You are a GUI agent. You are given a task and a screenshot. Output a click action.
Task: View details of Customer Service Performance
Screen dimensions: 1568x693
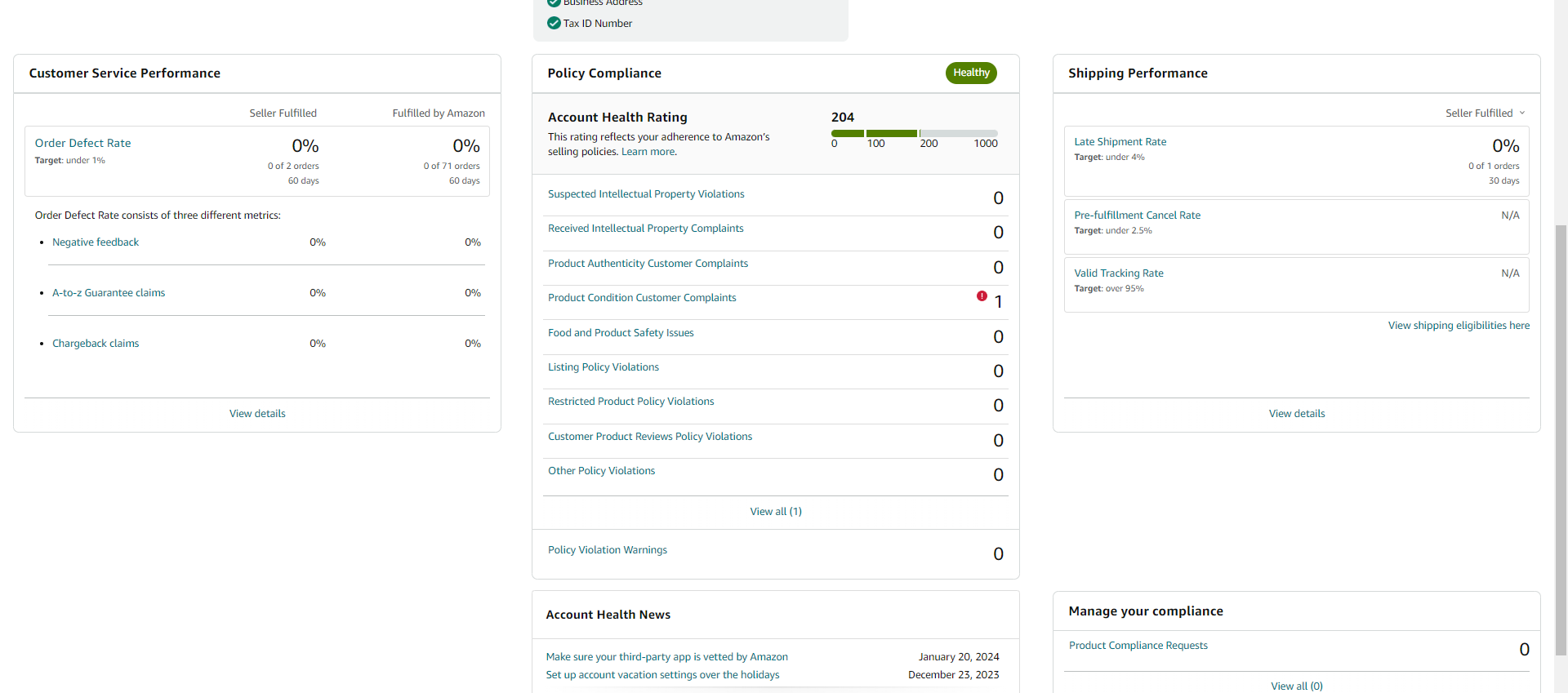point(257,414)
